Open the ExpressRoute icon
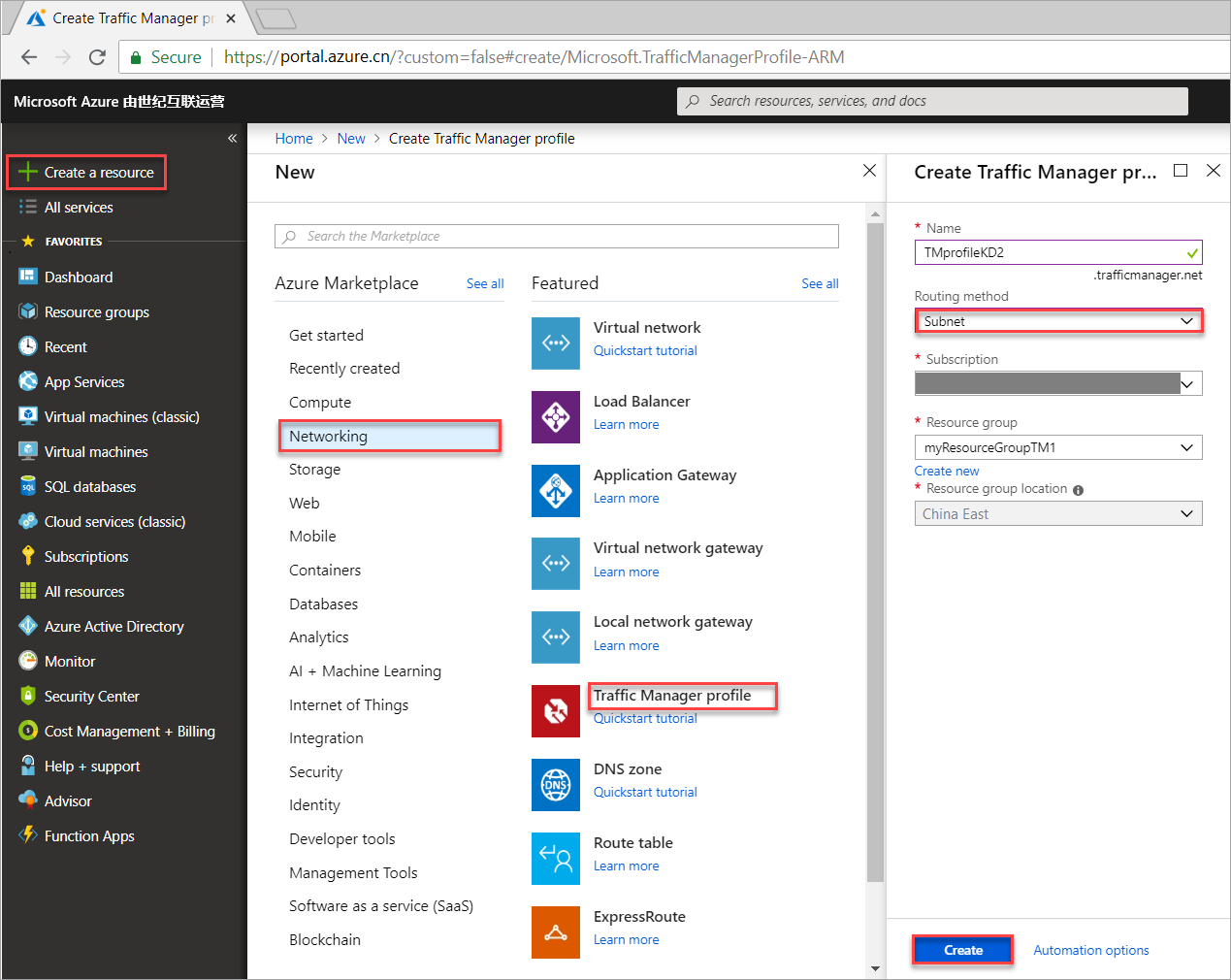This screenshot has height=980, width=1231. point(556,932)
